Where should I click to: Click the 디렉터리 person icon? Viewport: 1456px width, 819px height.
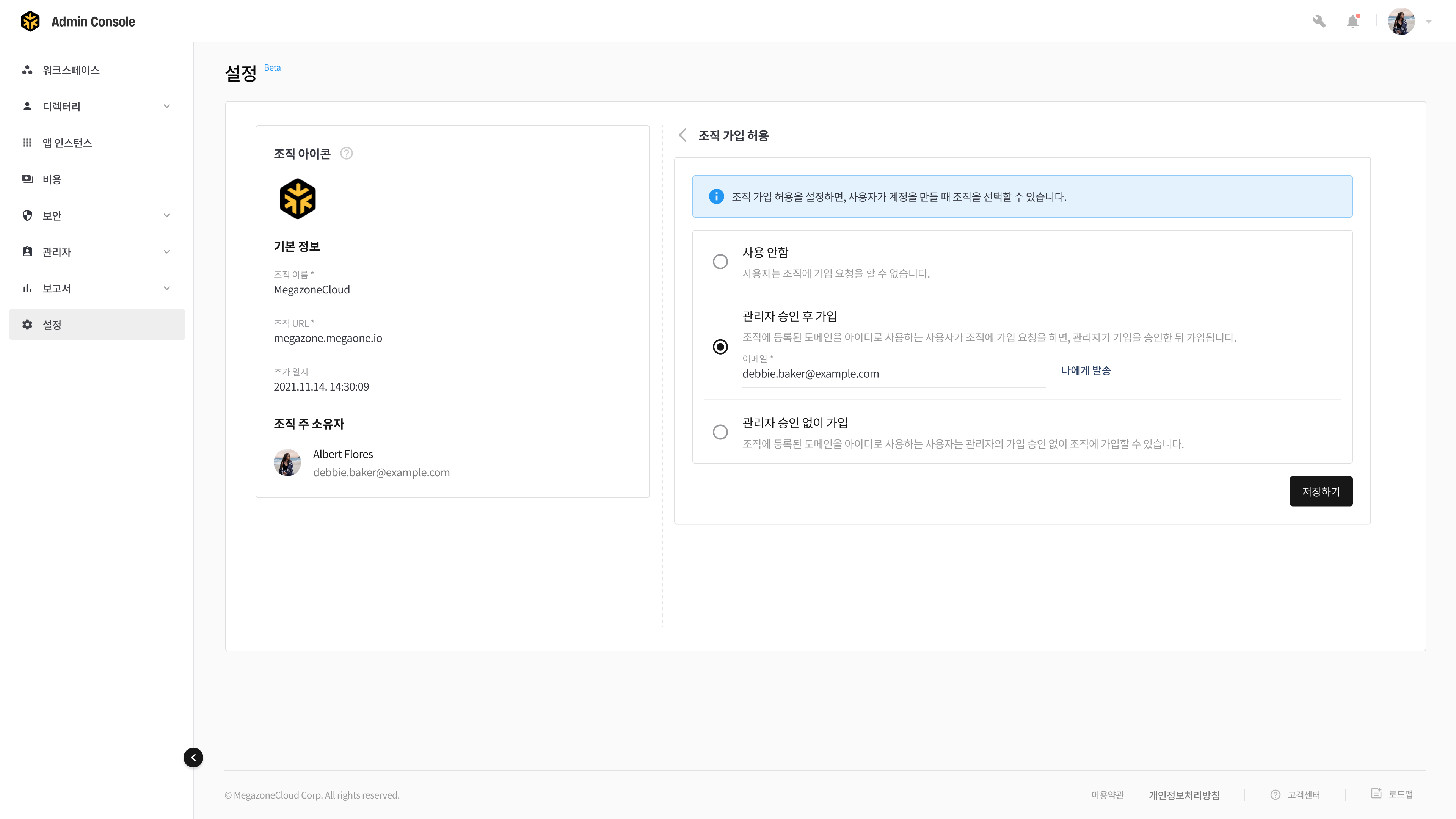pyautogui.click(x=27, y=106)
